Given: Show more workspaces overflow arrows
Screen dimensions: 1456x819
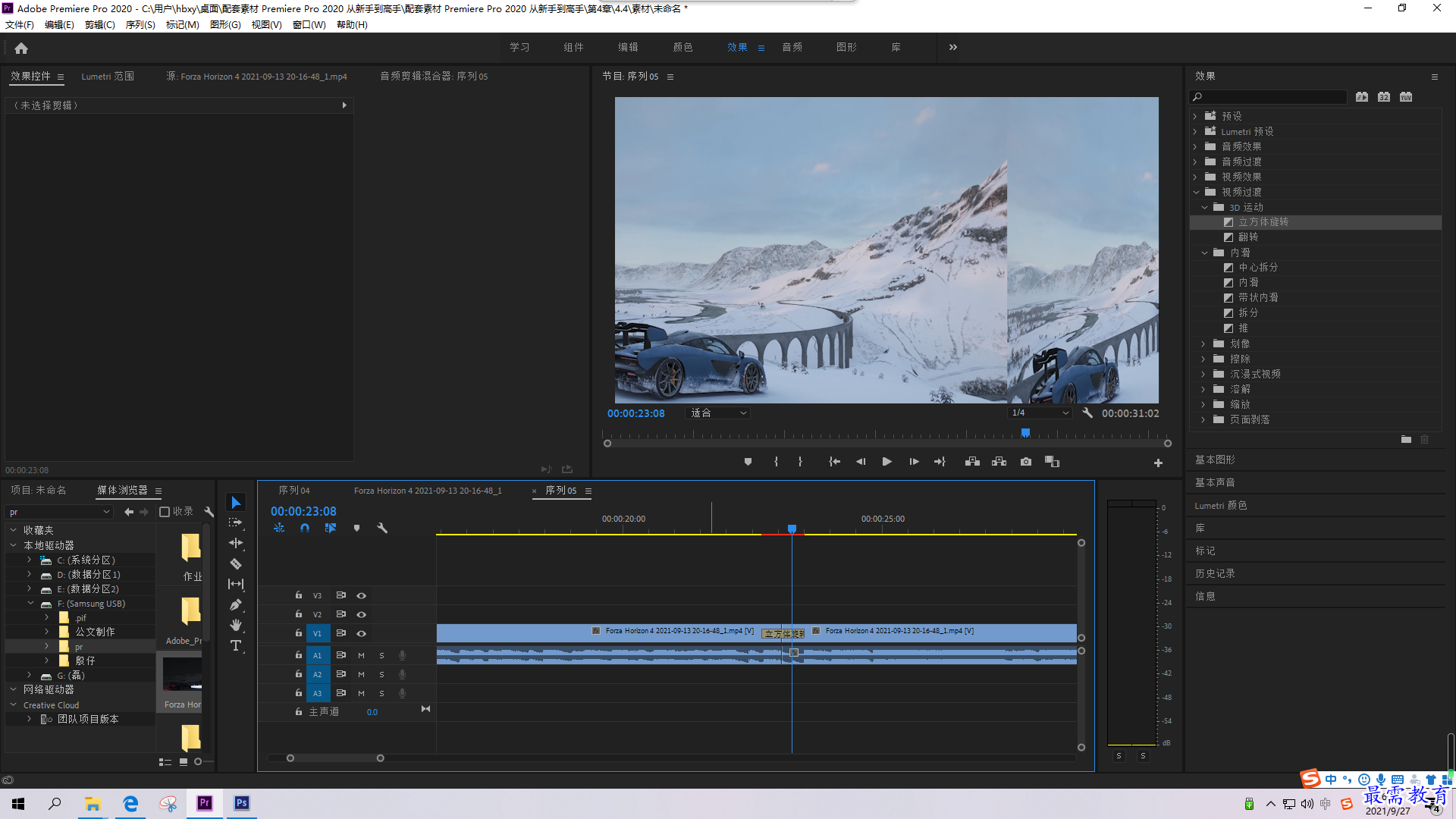Looking at the screenshot, I should (953, 47).
